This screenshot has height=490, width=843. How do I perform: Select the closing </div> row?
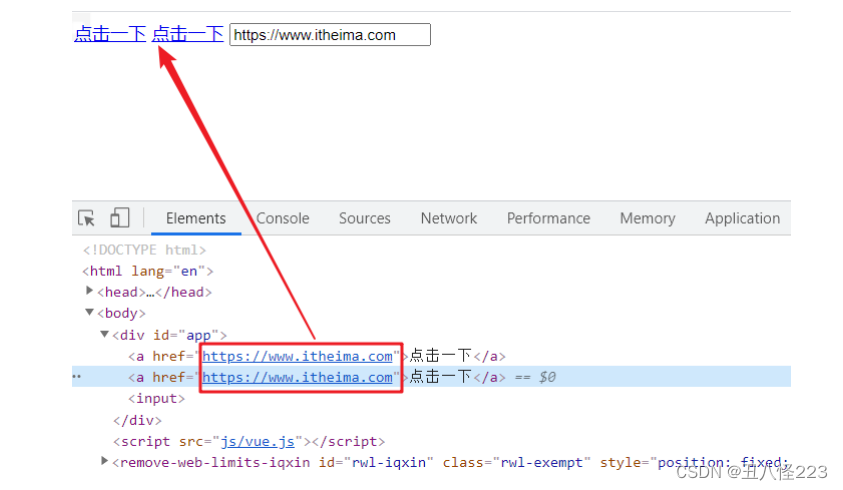137,420
